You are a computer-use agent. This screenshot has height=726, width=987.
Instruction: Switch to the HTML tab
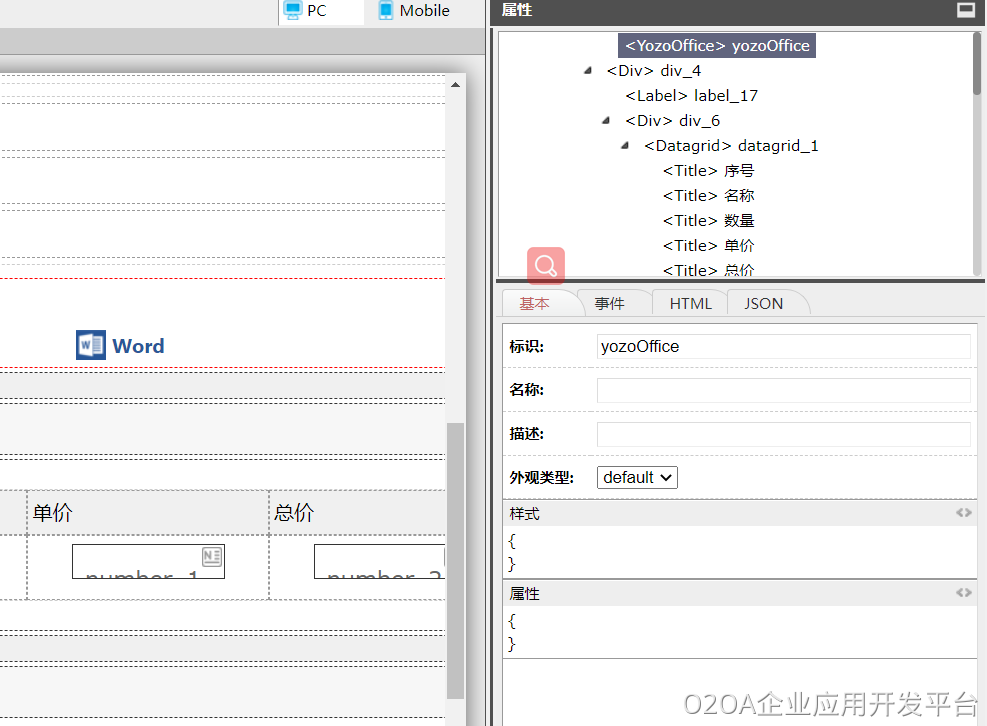pyautogui.click(x=690, y=304)
